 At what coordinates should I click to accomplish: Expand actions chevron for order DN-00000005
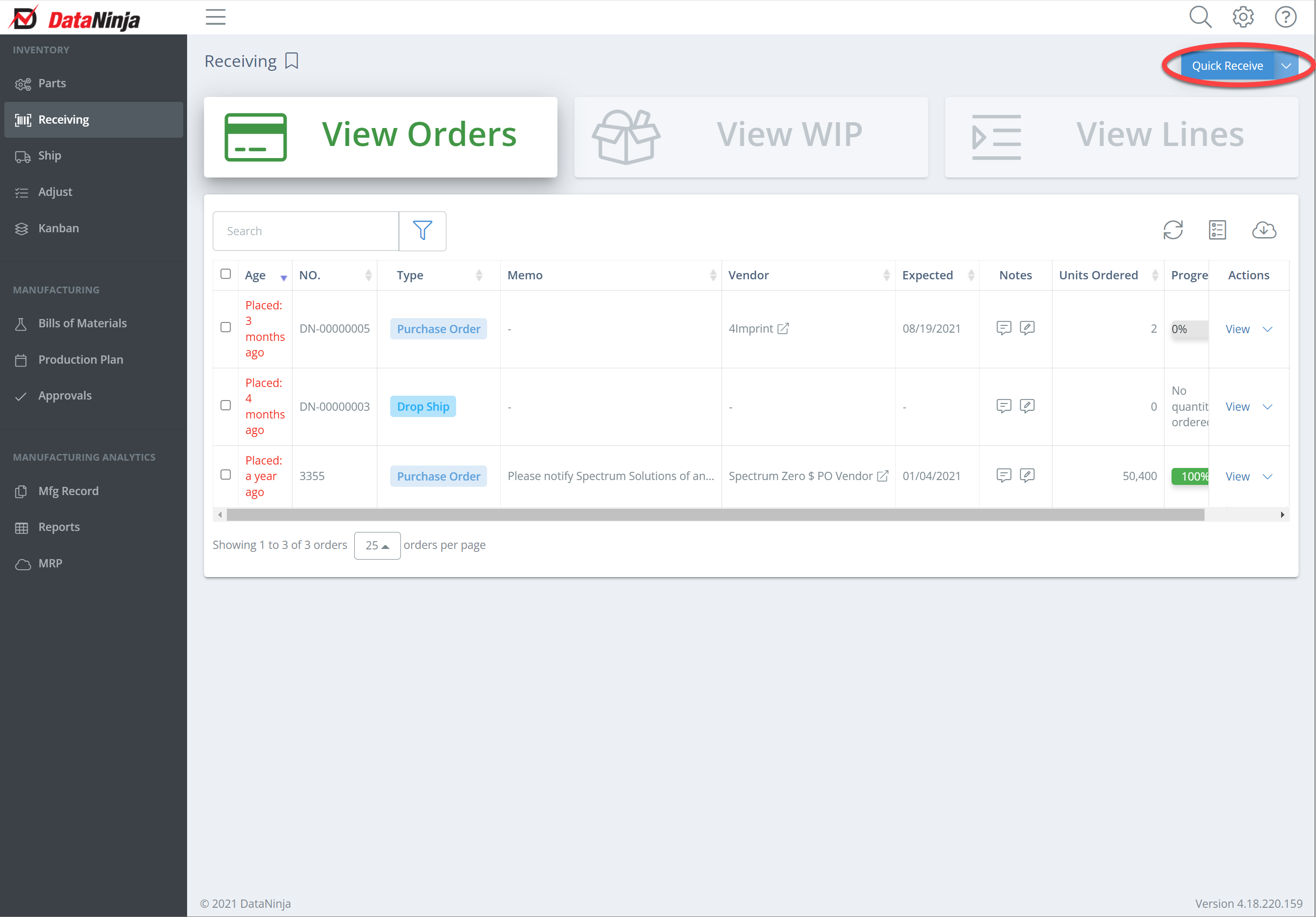1268,329
